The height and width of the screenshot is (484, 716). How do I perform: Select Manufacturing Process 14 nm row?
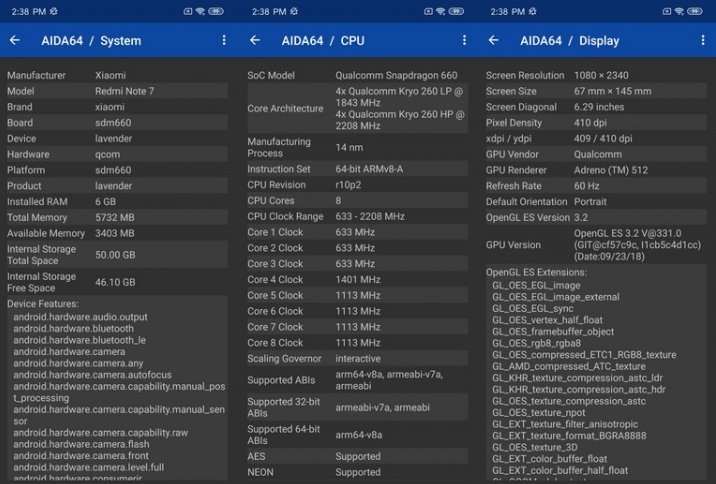coord(357,147)
